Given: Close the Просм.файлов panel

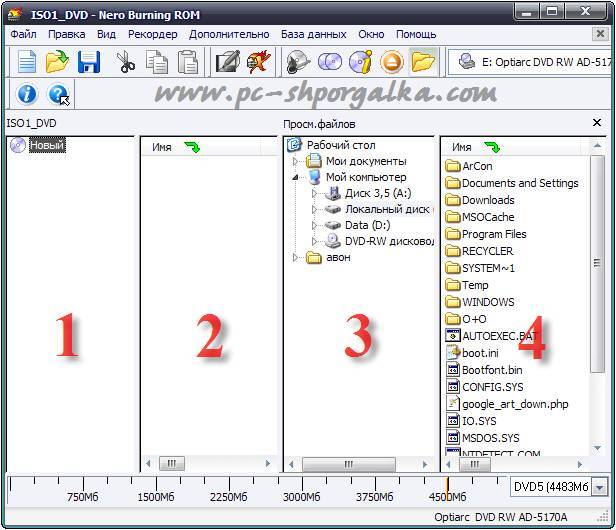Looking at the screenshot, I should click(597, 123).
